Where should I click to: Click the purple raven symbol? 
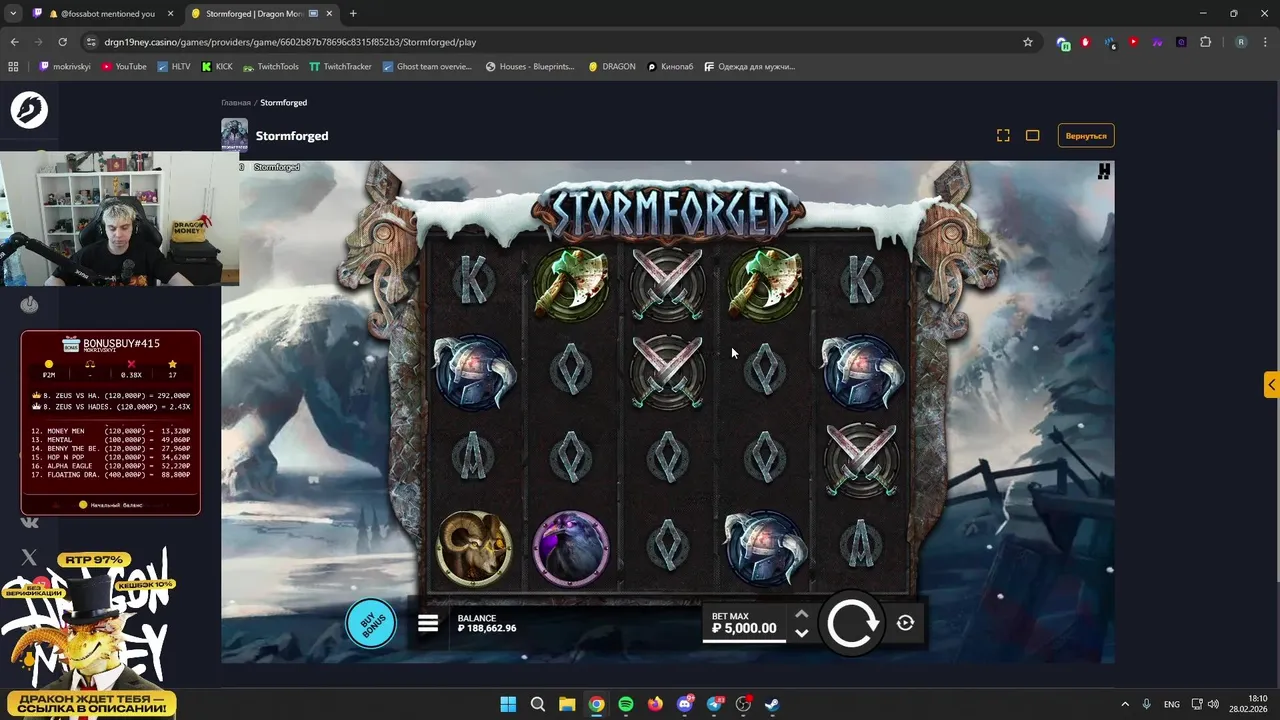point(571,548)
